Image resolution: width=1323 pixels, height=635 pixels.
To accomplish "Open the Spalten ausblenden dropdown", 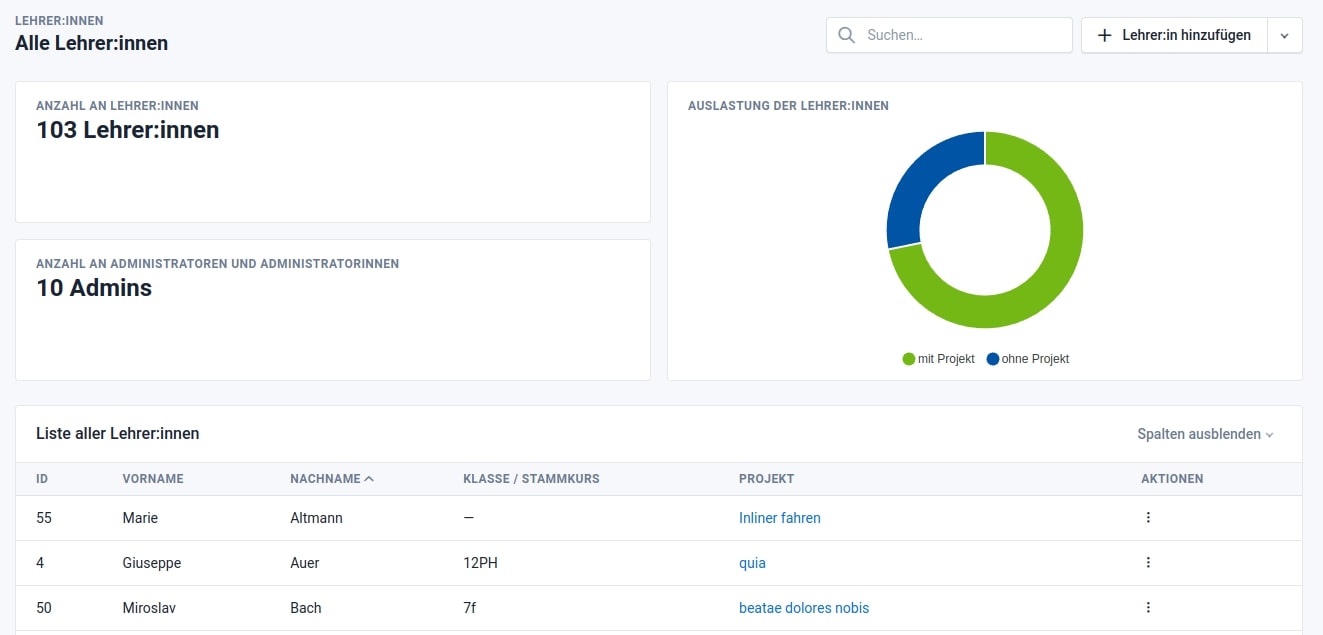I will coord(1205,434).
